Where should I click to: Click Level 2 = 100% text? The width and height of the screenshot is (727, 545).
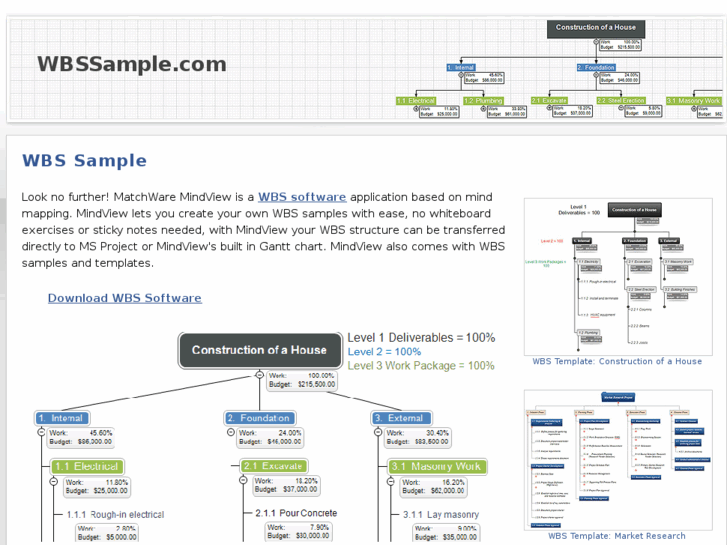(384, 352)
